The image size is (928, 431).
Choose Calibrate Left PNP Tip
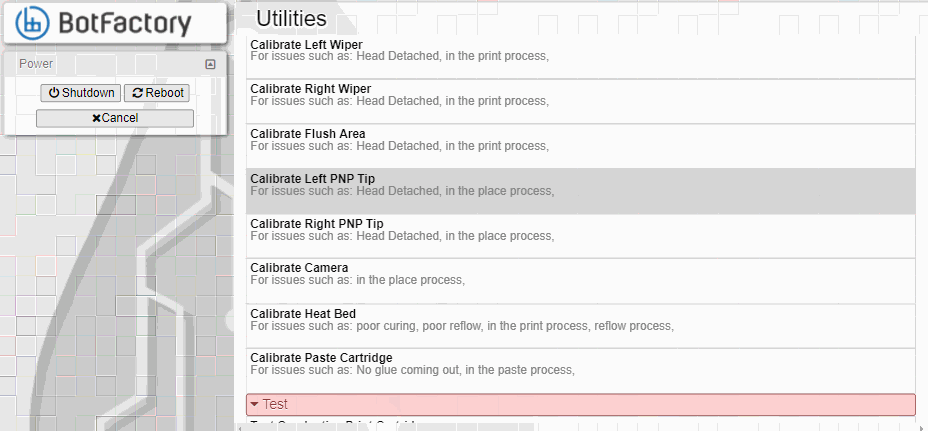[580, 191]
